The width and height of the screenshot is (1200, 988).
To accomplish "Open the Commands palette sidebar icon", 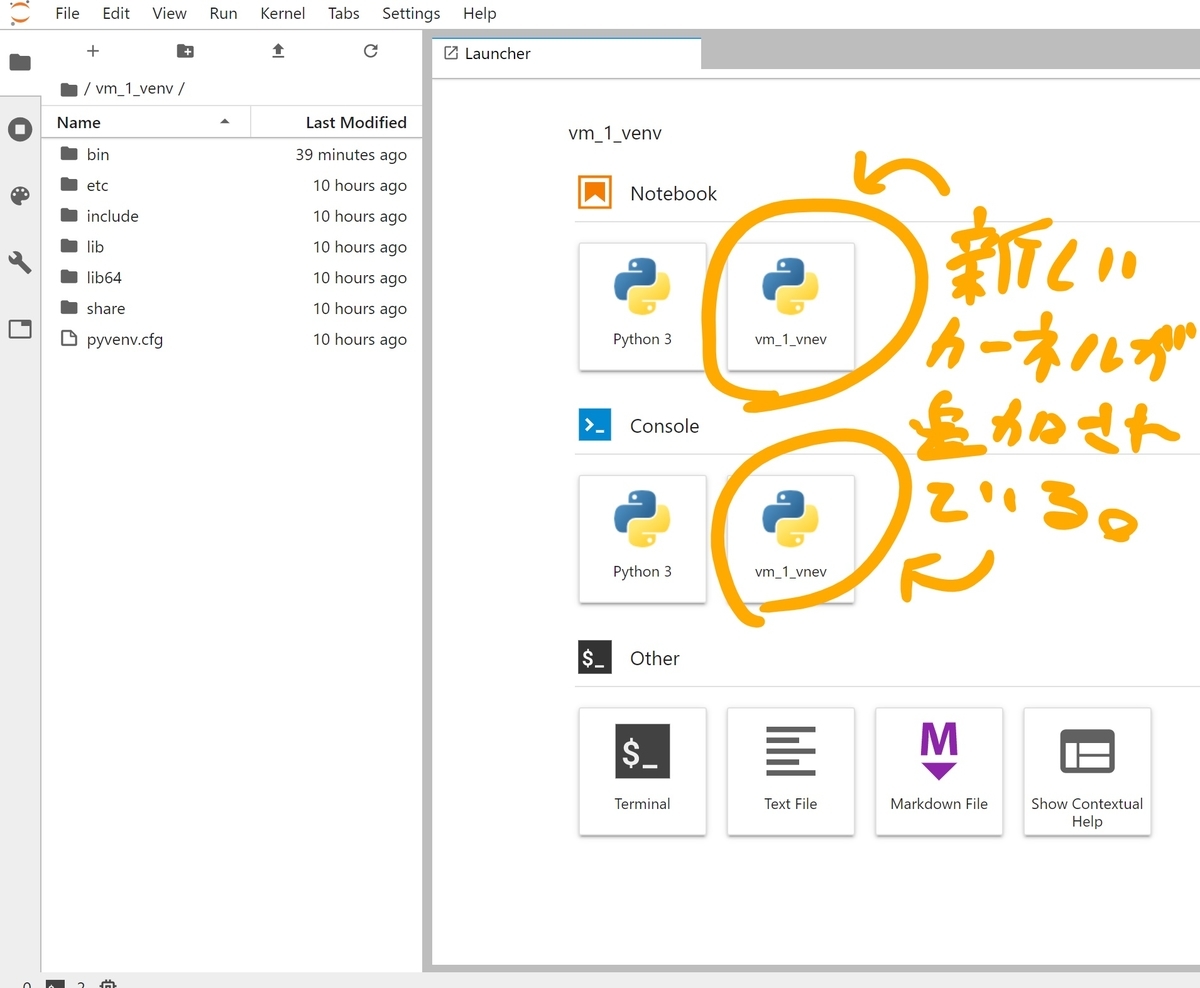I will 20,196.
